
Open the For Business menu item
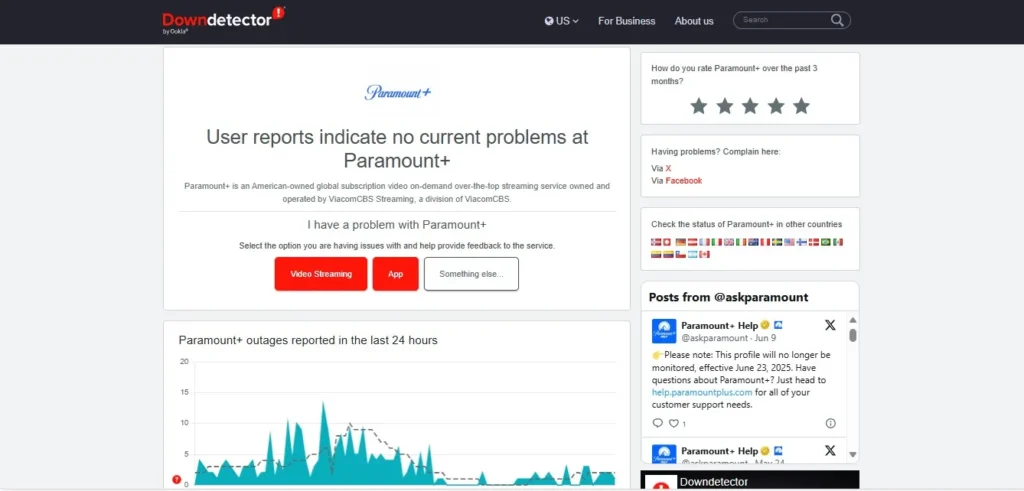click(x=626, y=21)
